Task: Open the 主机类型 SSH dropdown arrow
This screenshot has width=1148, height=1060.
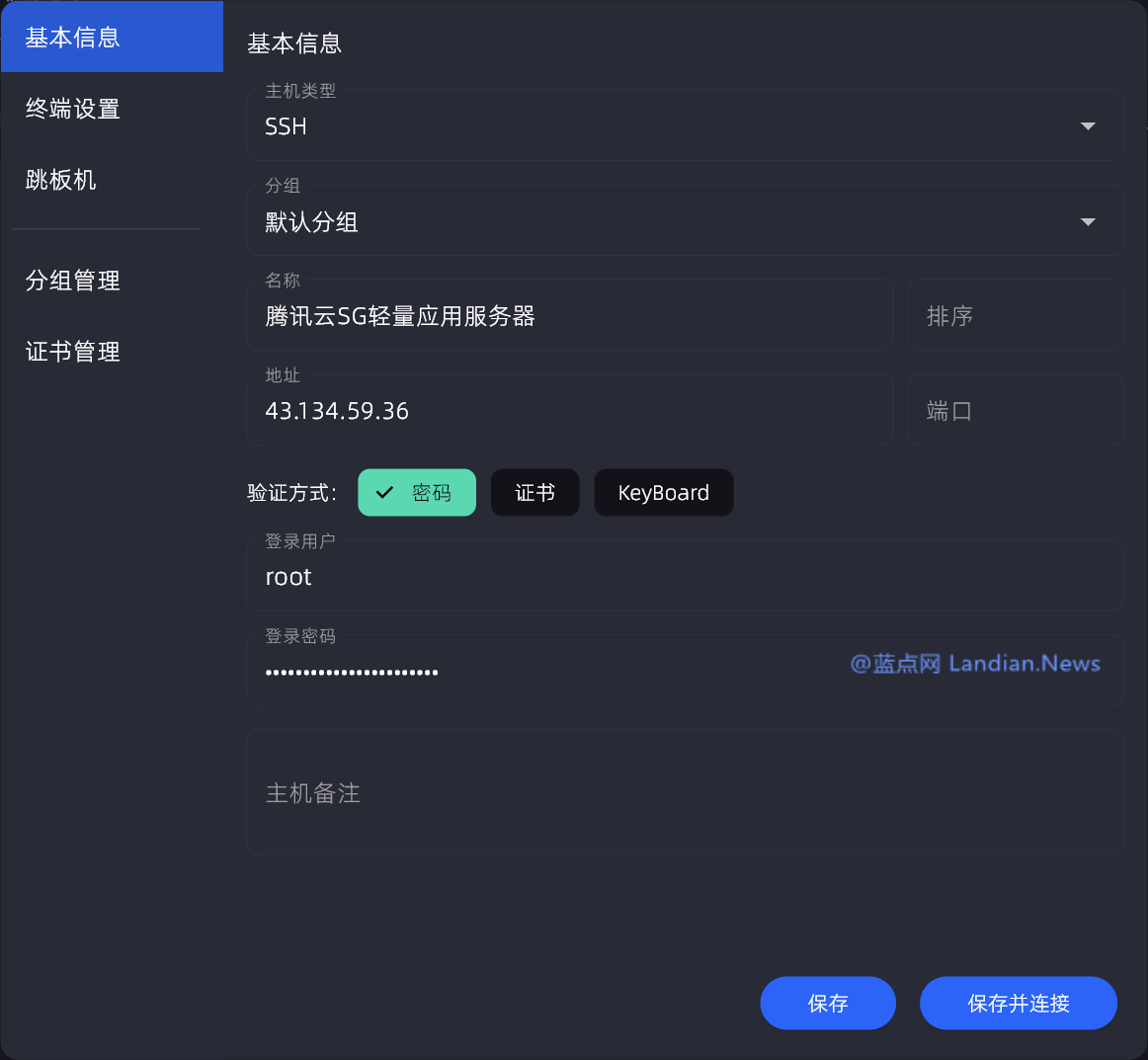Action: click(x=1088, y=126)
